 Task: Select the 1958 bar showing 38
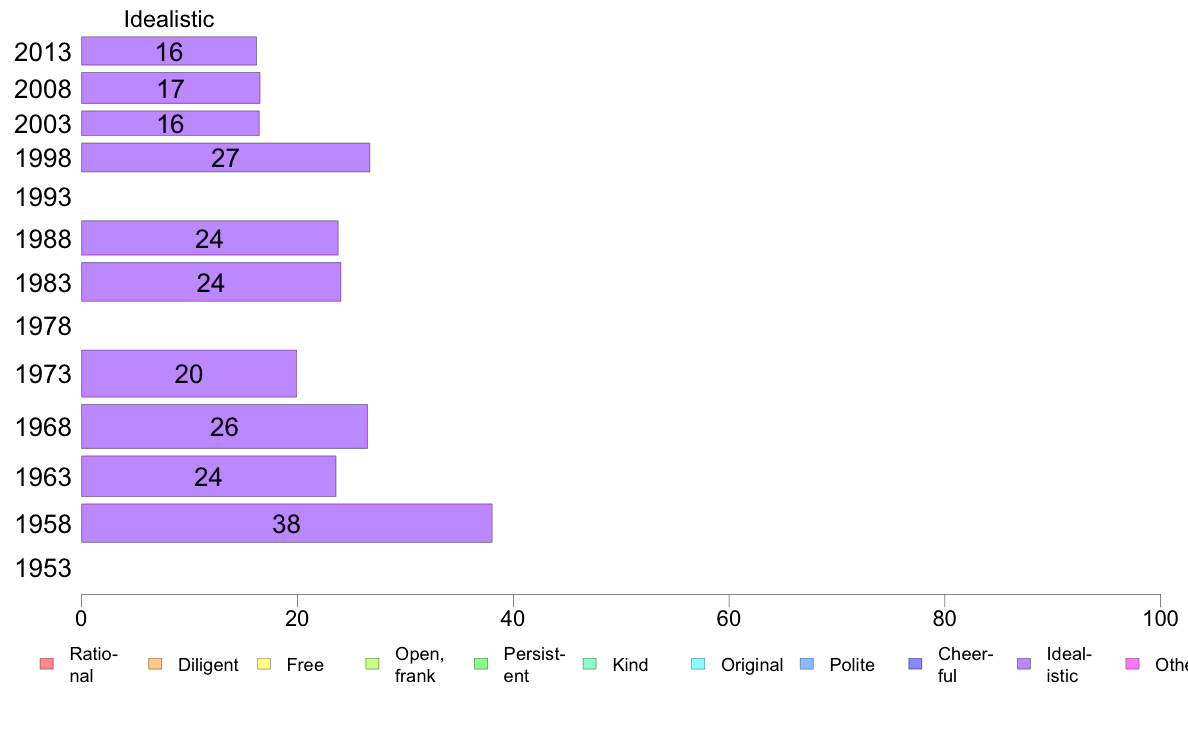click(286, 523)
